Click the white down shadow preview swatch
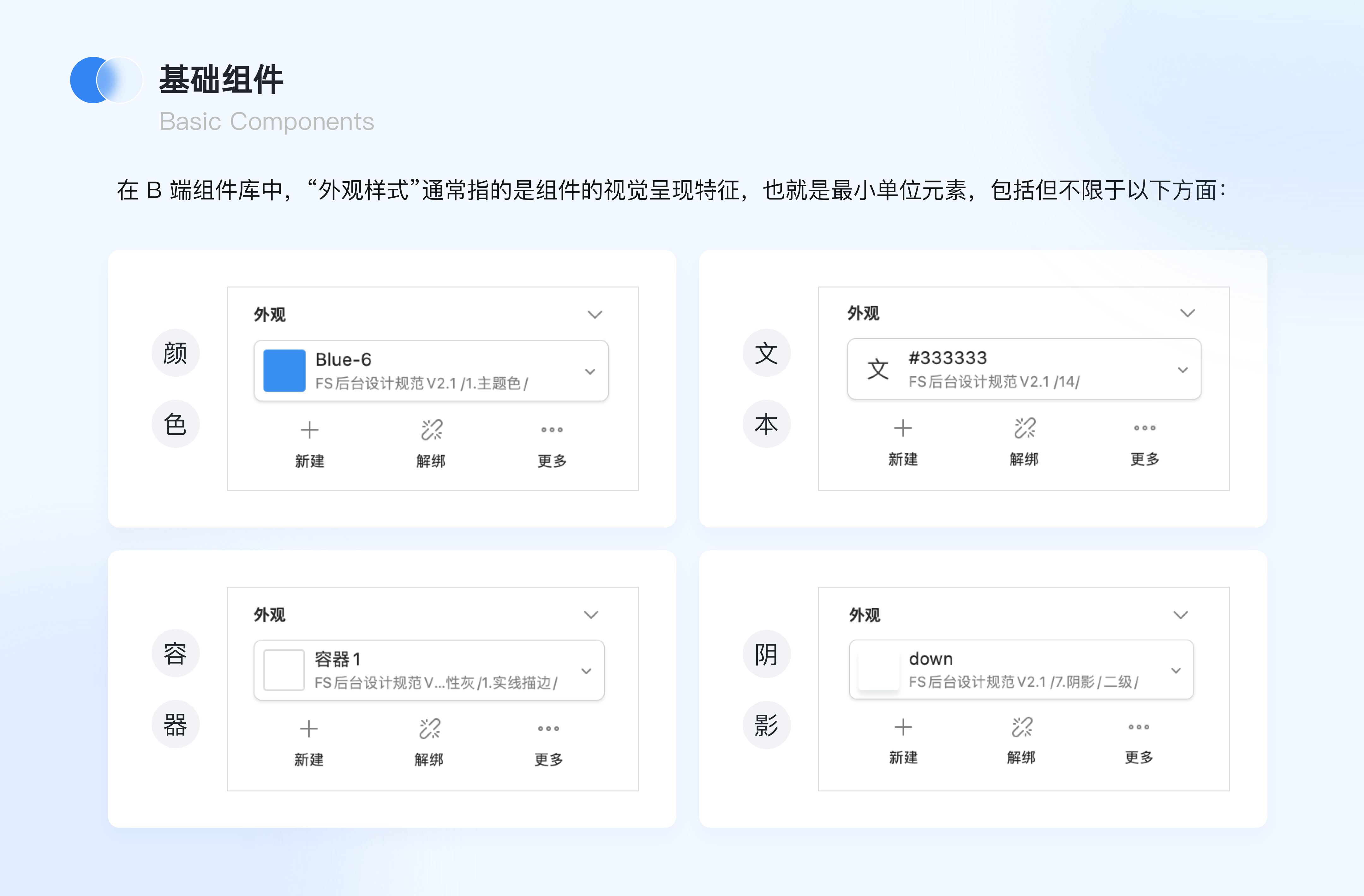 [x=879, y=670]
